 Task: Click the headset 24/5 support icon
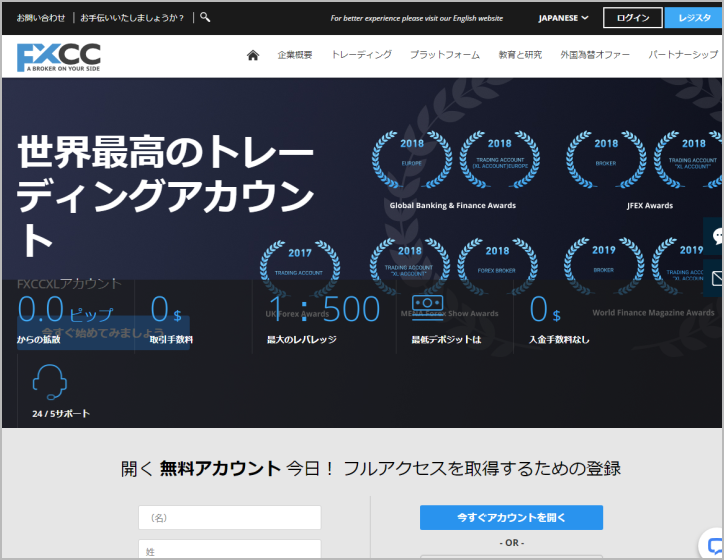(x=50, y=382)
